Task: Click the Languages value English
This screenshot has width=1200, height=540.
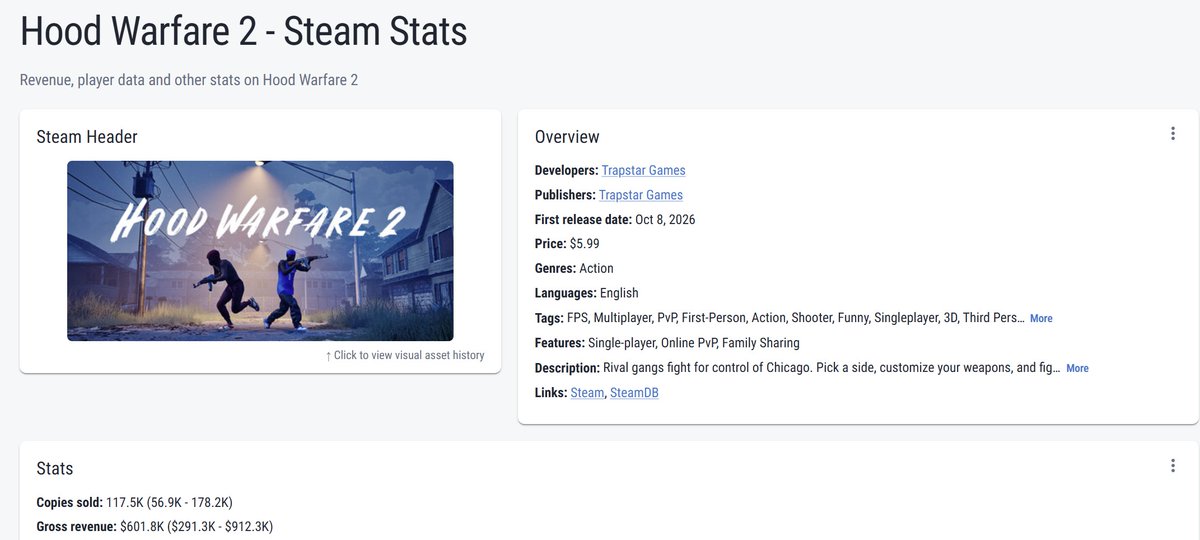Action: click(x=619, y=293)
